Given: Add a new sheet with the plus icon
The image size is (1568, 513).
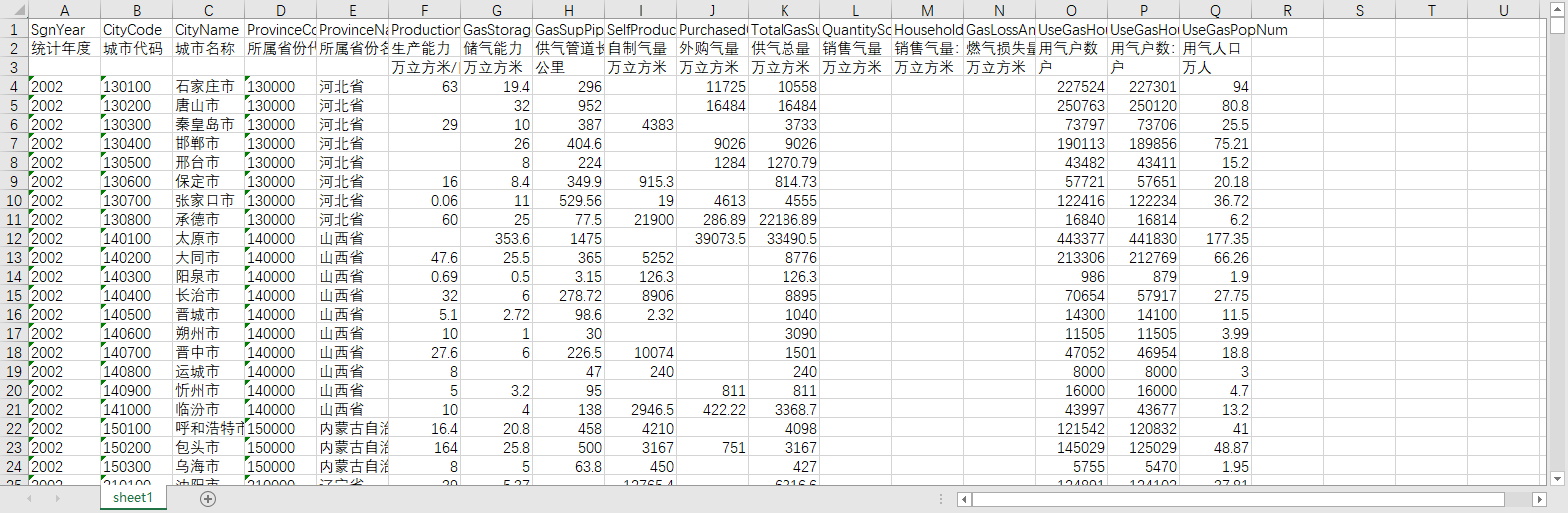Looking at the screenshot, I should pos(208,498).
